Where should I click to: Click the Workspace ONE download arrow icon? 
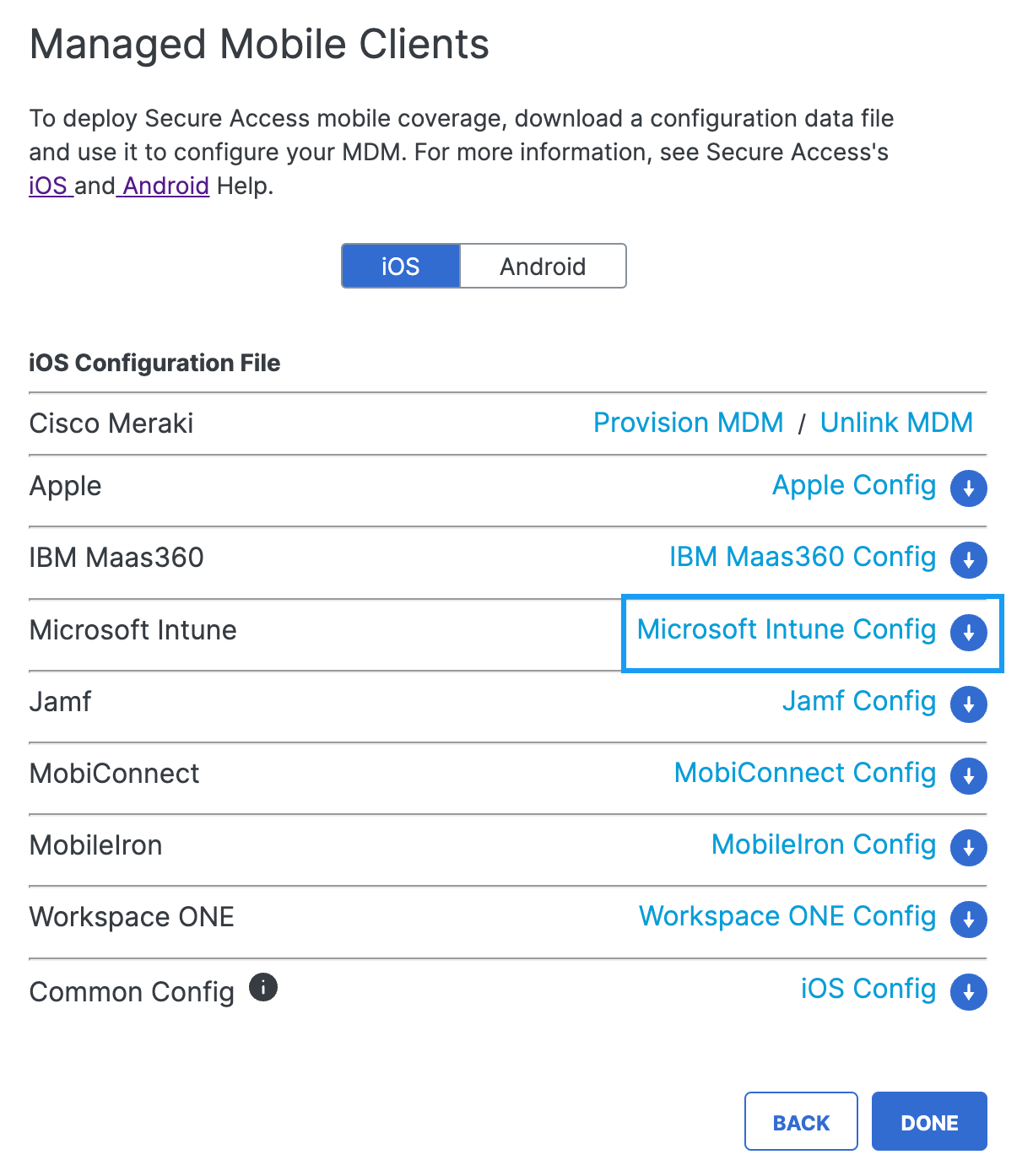[968, 919]
